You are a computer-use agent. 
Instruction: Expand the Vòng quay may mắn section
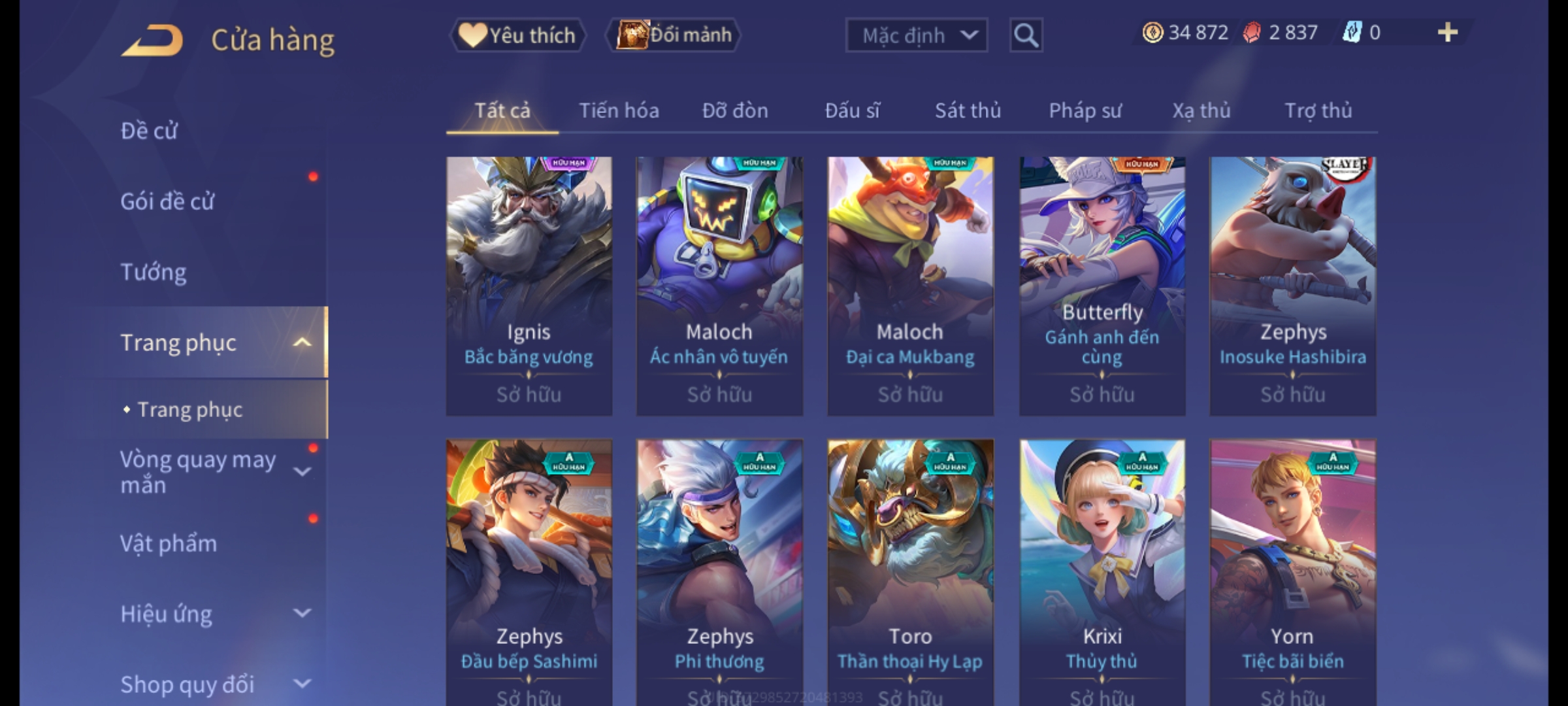[302, 471]
